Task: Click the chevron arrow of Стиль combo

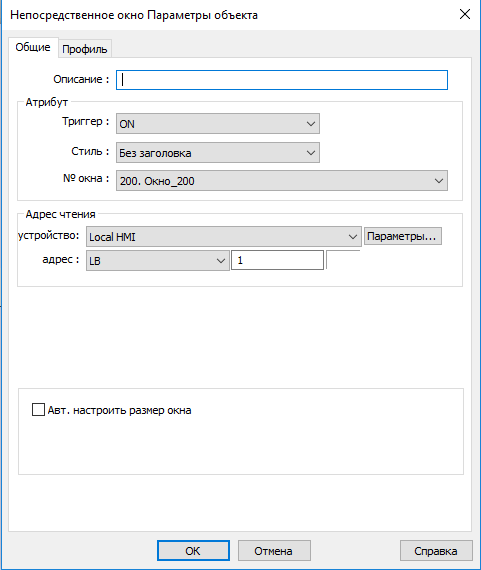Action: (310, 153)
